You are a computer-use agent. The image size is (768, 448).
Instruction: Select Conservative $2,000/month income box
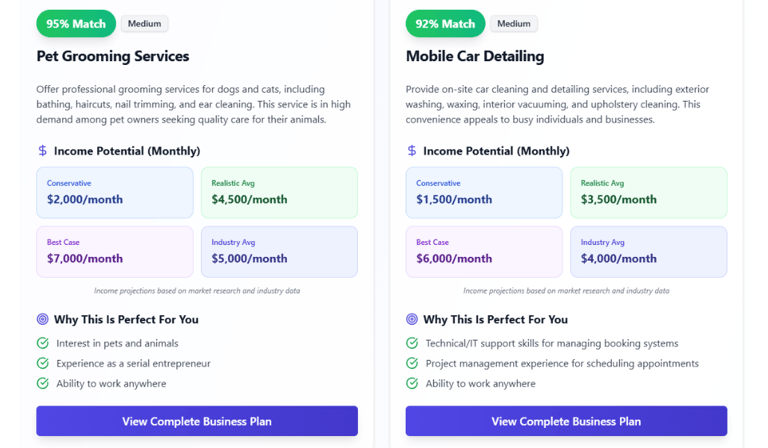coord(115,193)
